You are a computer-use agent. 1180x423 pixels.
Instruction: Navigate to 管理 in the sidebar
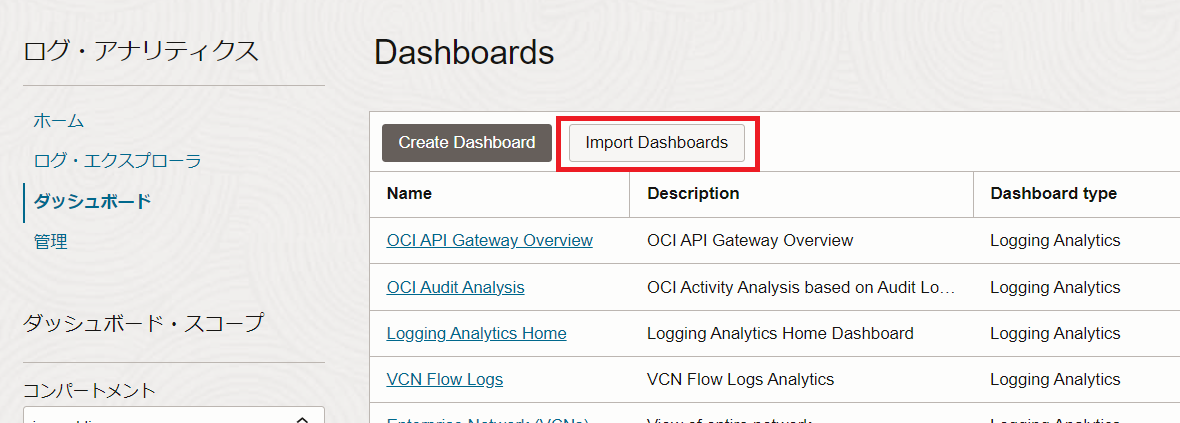click(51, 241)
